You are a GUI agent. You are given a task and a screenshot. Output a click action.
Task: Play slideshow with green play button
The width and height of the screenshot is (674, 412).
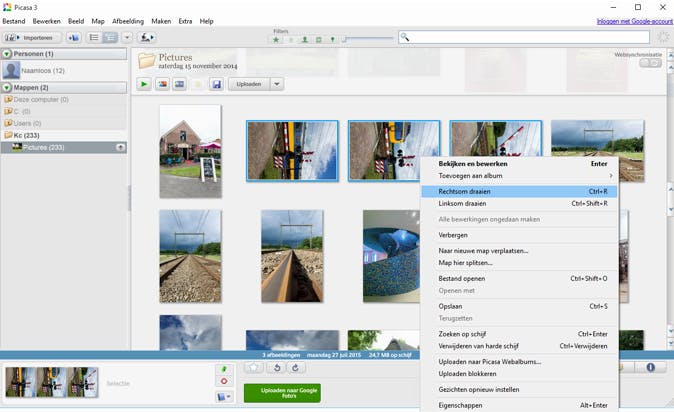point(144,84)
